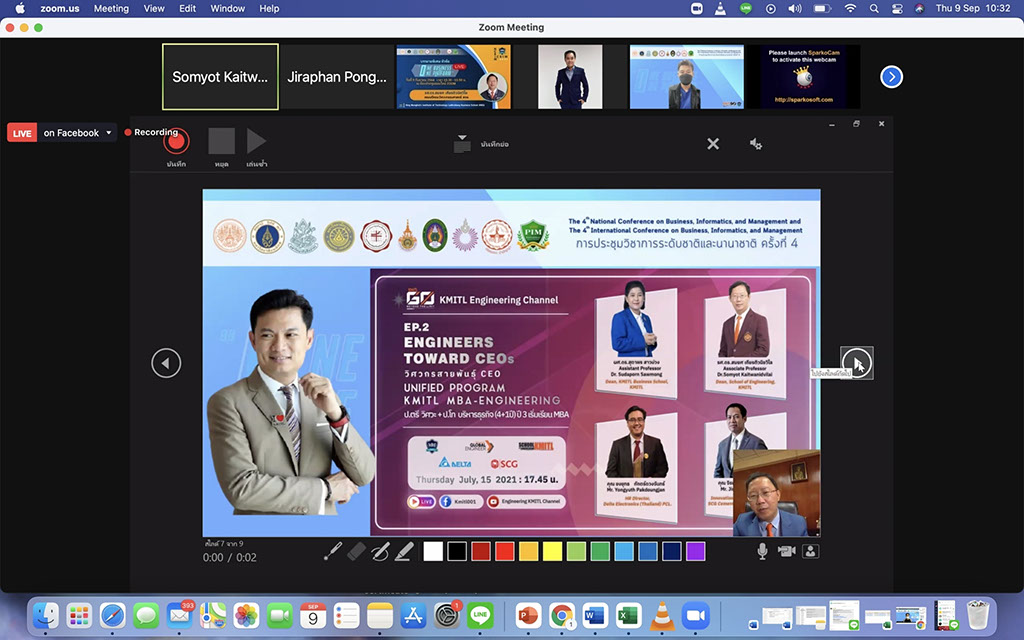Viewport: 1024px width, 640px height.
Task: Replay the recorded slide narration
Action: pos(256,140)
